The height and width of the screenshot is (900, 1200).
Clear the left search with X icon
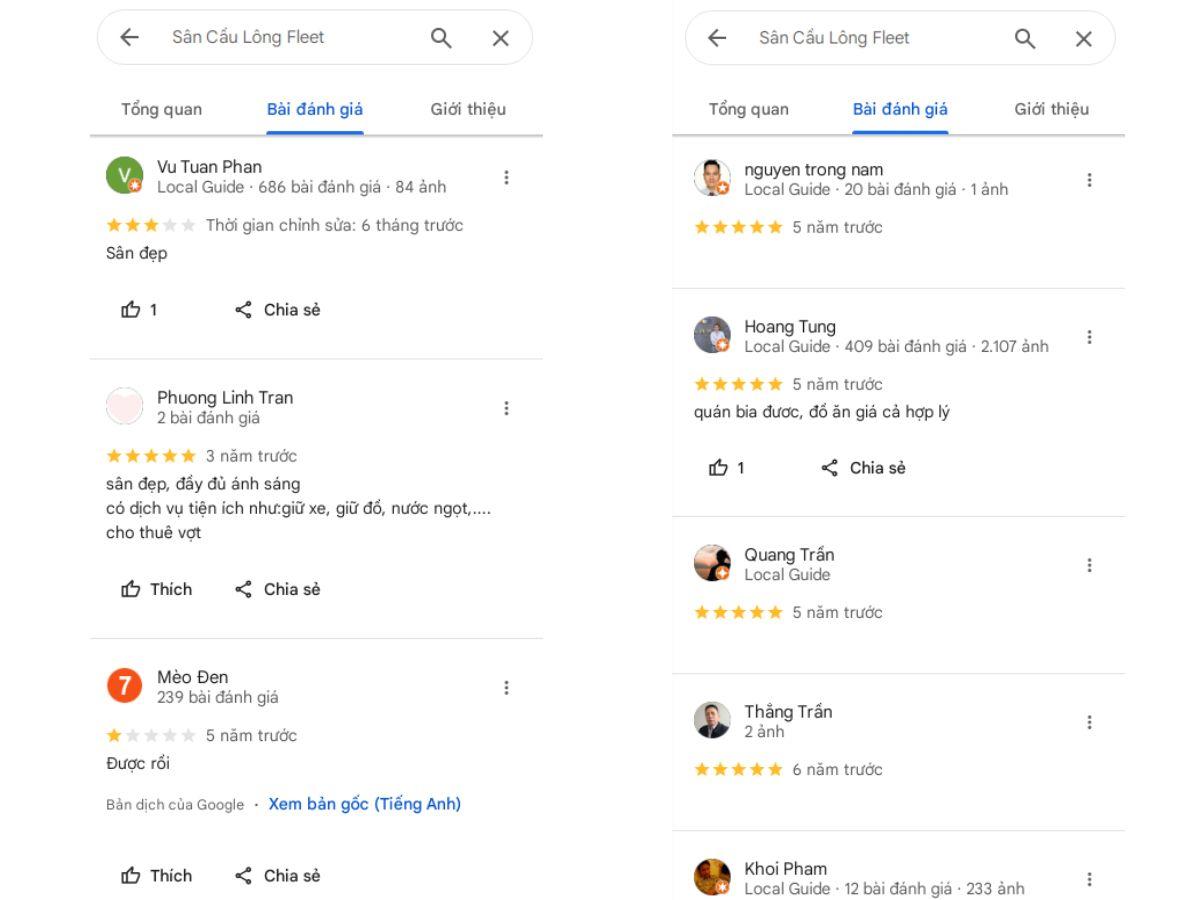pos(500,38)
